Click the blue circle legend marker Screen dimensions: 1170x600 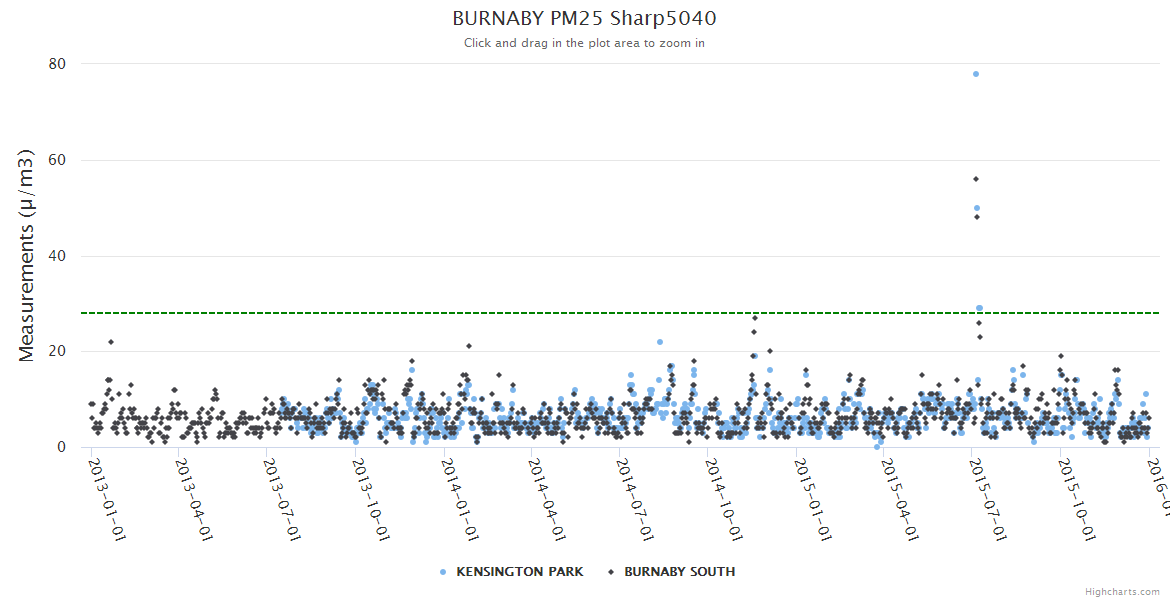(x=443, y=572)
